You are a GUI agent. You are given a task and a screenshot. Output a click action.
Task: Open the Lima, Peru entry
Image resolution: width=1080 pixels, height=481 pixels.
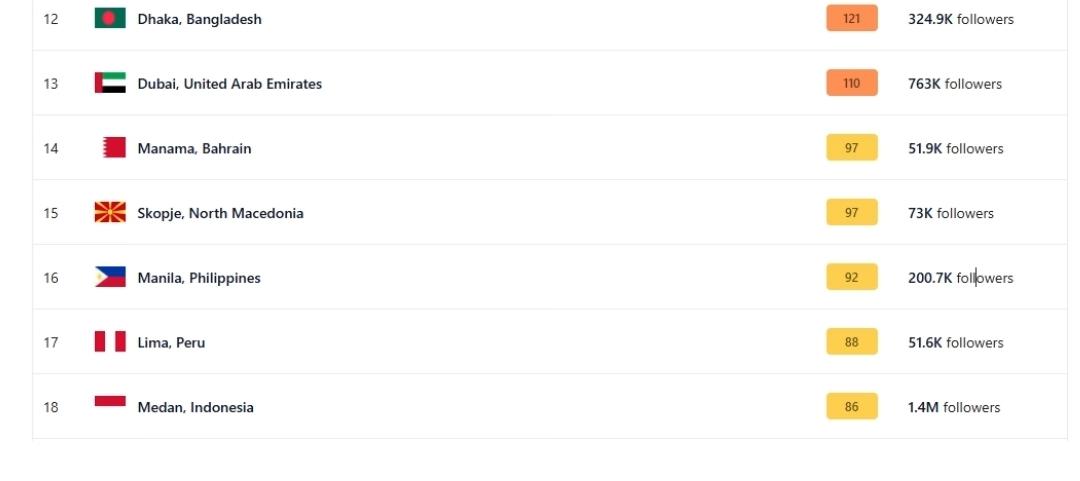coord(171,342)
